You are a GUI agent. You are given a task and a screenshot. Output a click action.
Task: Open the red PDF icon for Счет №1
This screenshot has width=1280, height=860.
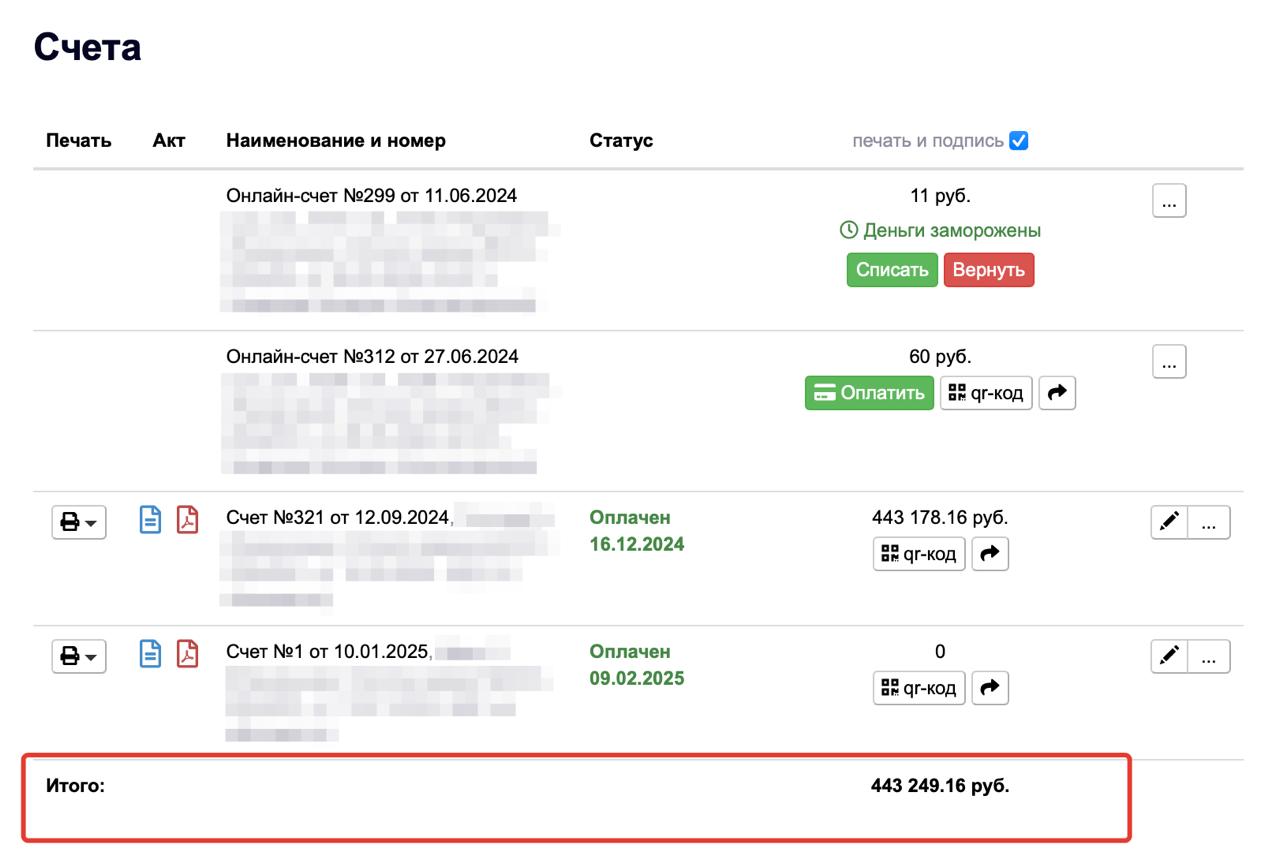click(187, 654)
